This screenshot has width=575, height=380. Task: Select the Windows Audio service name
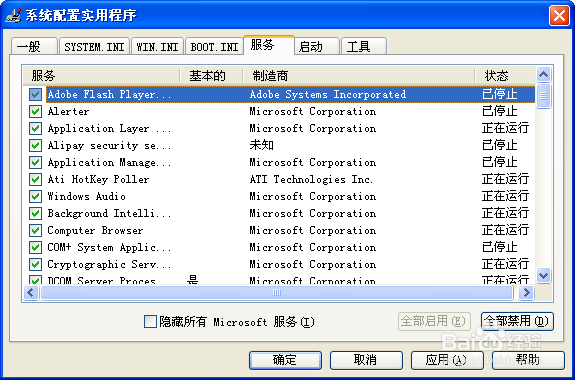pos(87,197)
